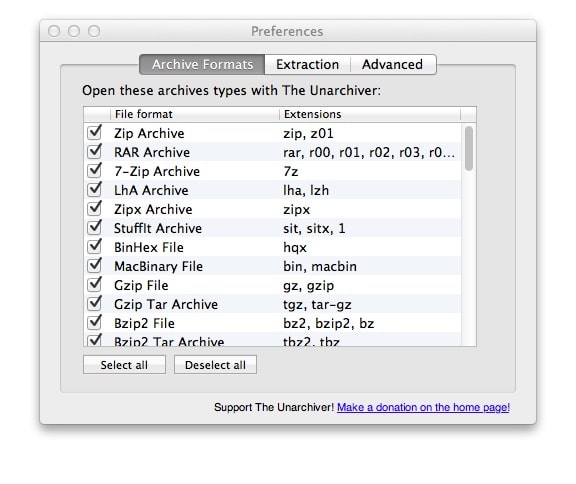Click the Select all button
This screenshot has height=484, width=576.
(x=124, y=365)
